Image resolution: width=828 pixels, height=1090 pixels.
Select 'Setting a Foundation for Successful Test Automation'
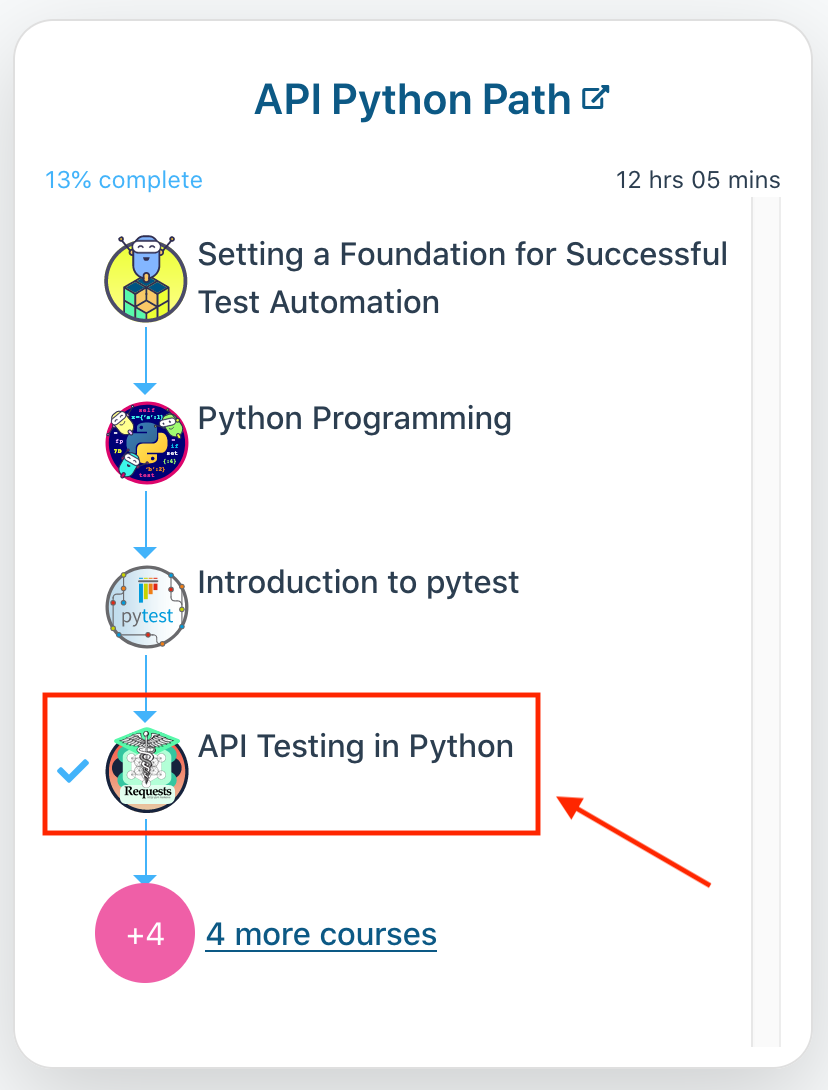click(x=462, y=278)
